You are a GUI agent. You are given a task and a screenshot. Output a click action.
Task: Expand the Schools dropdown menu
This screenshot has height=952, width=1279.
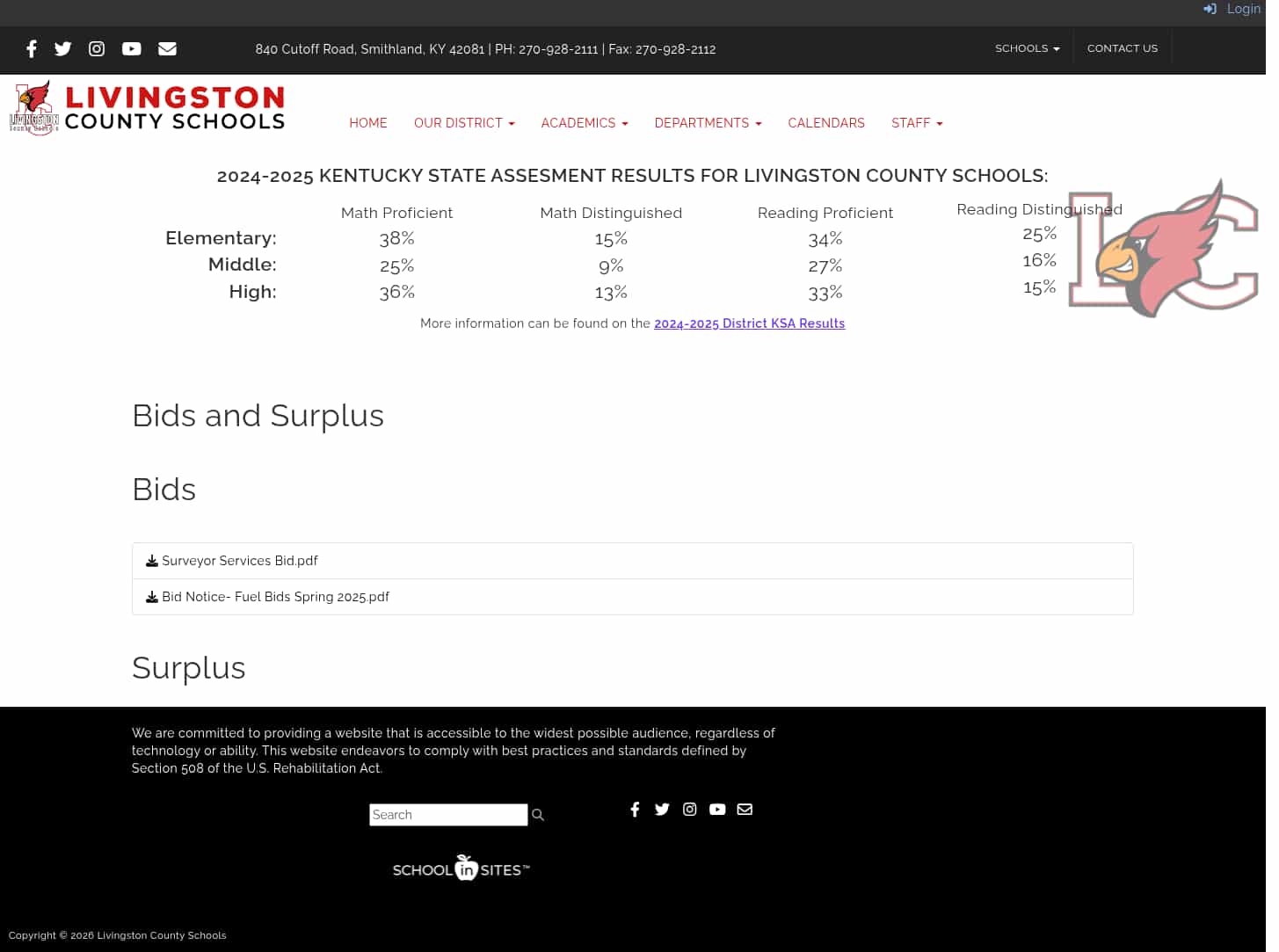[1027, 48]
